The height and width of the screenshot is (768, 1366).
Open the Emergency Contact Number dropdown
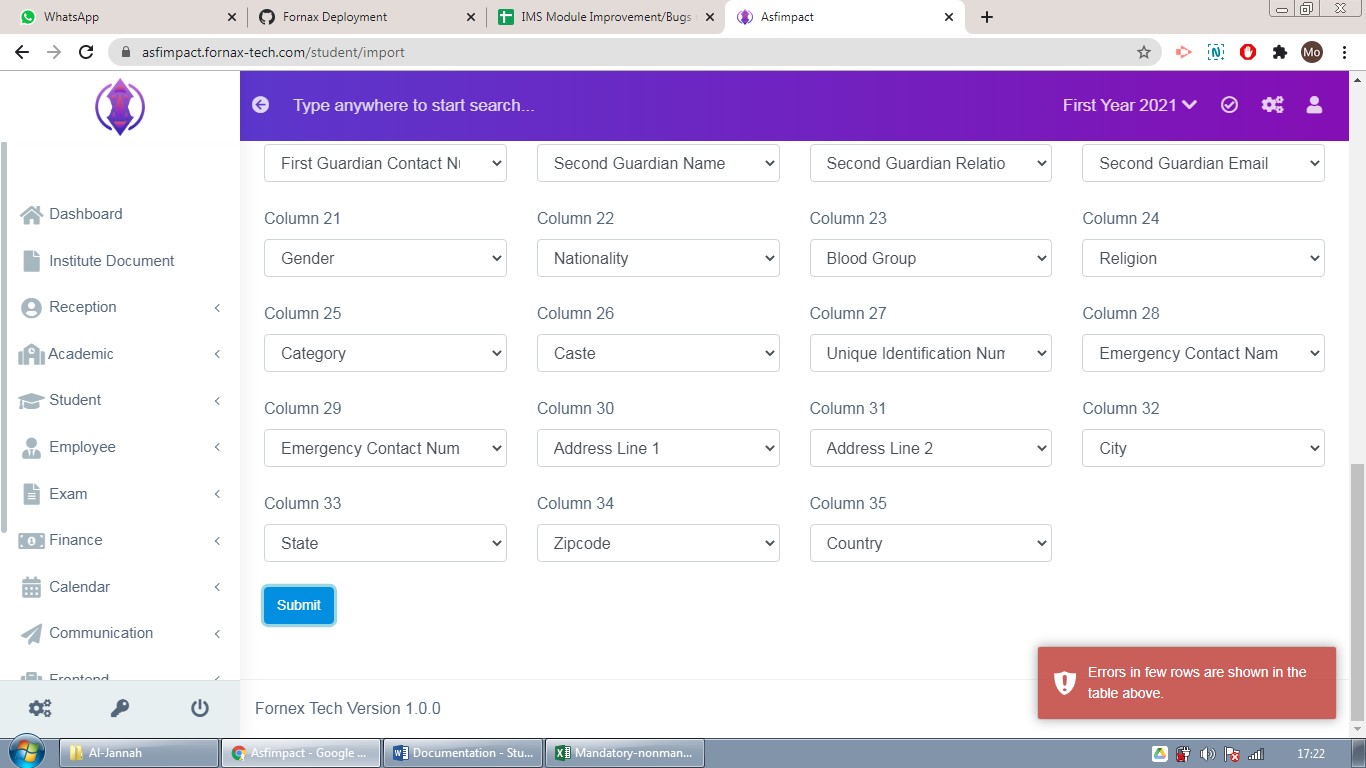click(385, 448)
